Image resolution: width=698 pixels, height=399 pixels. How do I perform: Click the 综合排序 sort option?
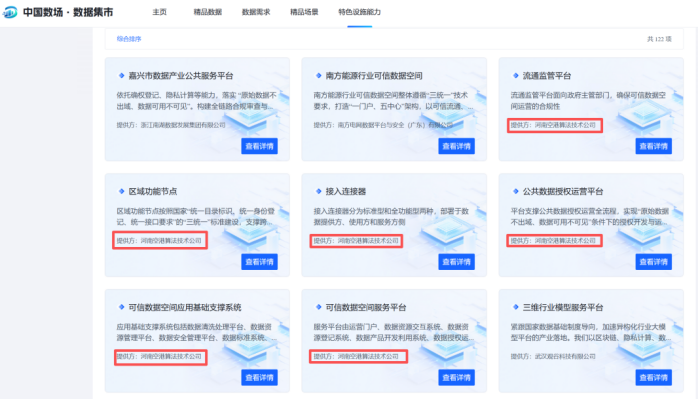coord(129,39)
